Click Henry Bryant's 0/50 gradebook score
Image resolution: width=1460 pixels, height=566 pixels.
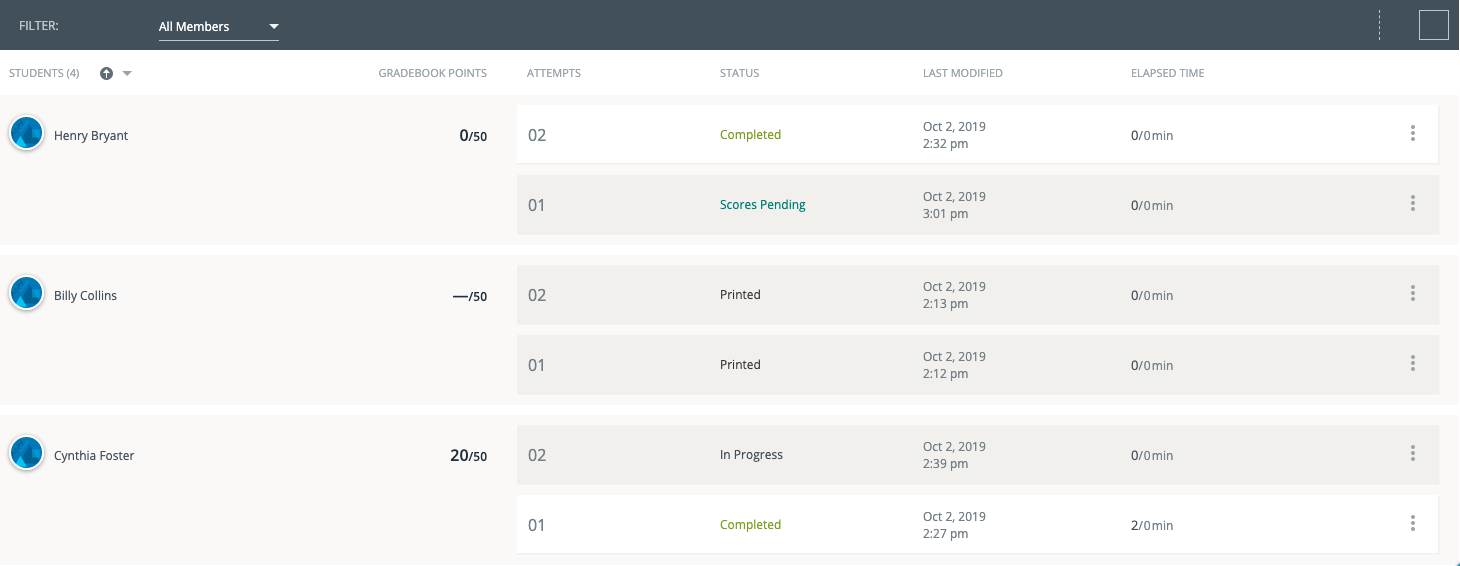pos(472,136)
